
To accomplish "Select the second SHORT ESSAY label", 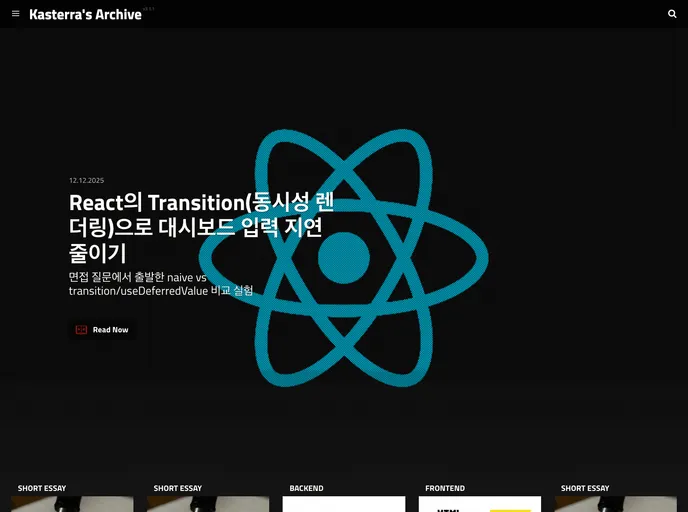I will [x=178, y=488].
